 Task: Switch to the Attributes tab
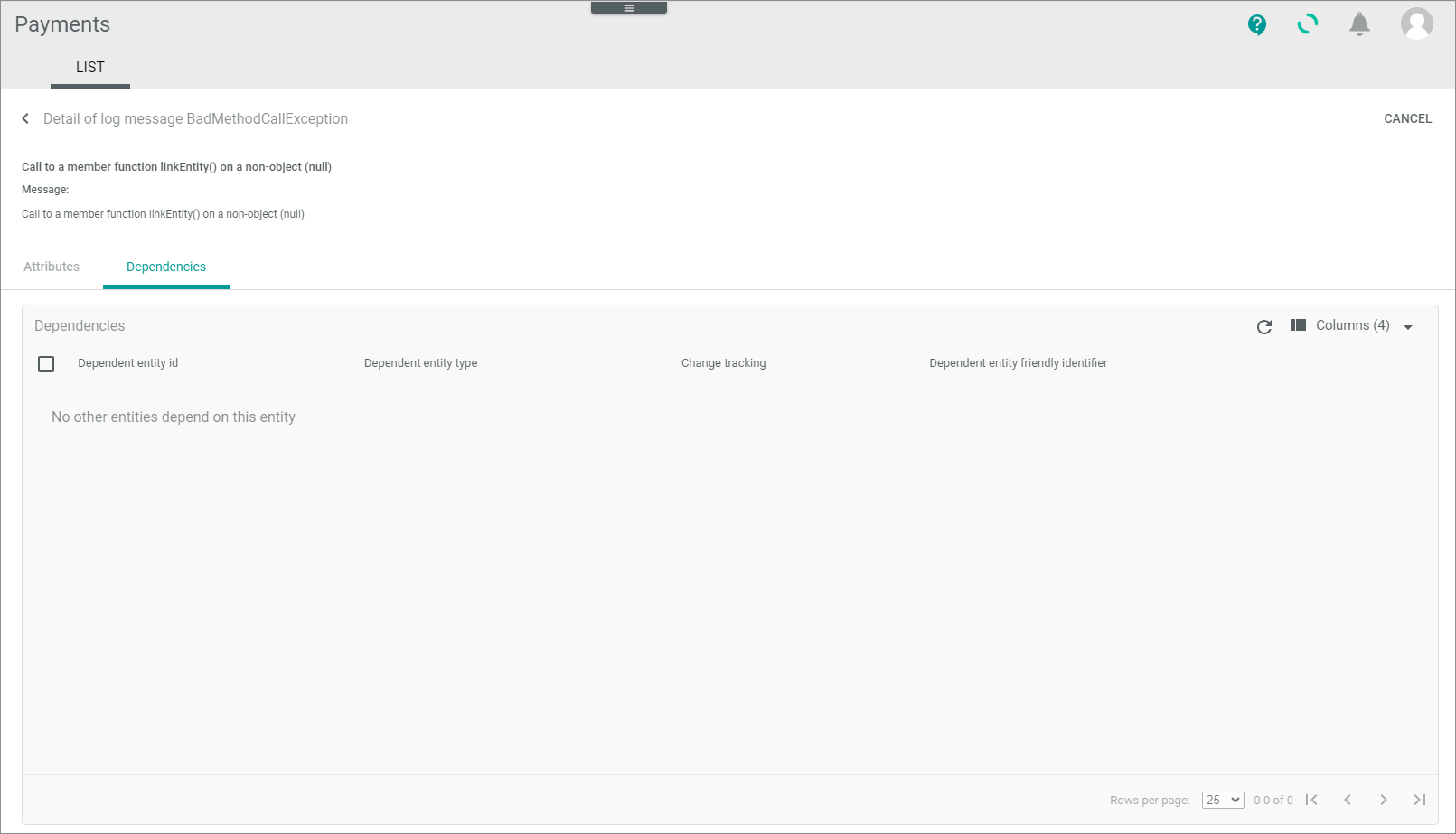(52, 267)
